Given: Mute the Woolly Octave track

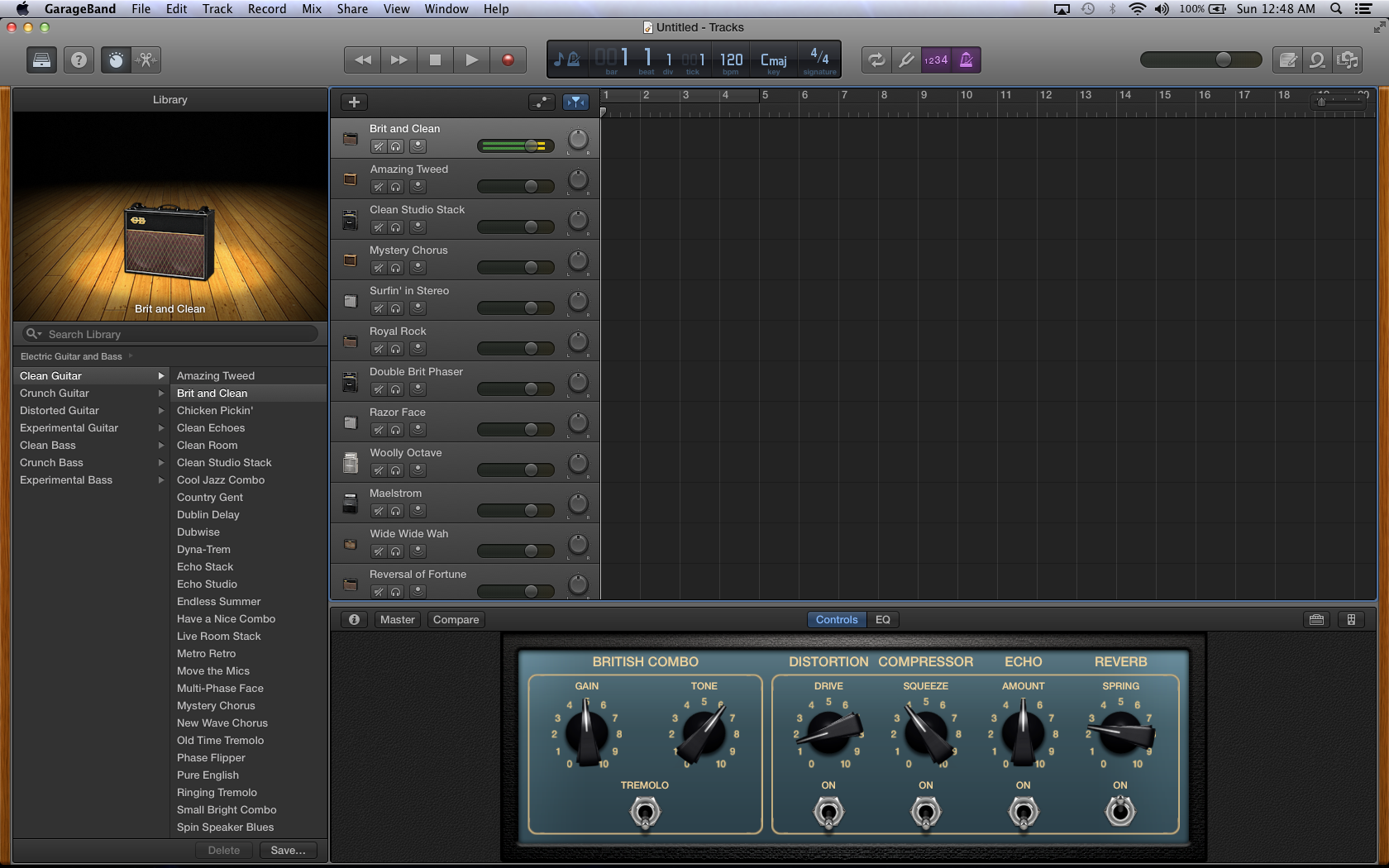Looking at the screenshot, I should 379,470.
